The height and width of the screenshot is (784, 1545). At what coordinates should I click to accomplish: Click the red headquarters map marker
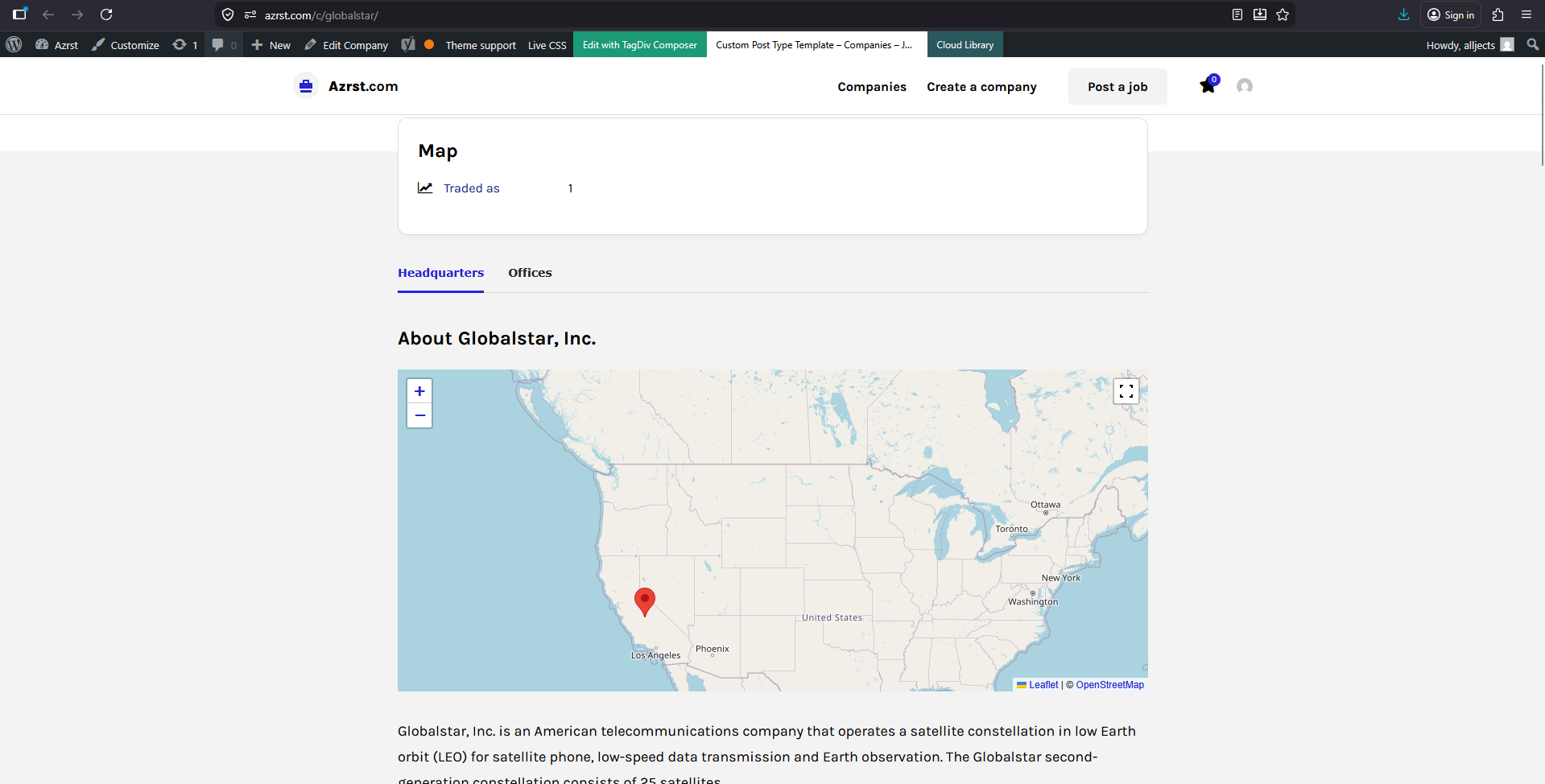point(645,602)
